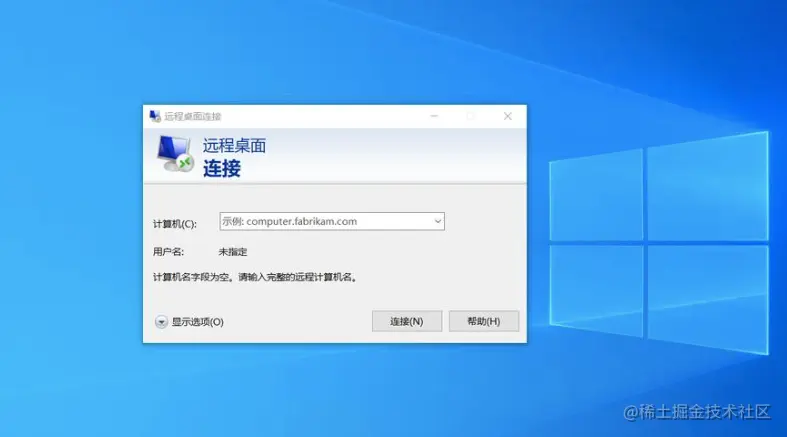This screenshot has width=787, height=437.
Task: Click the 用户名: label
Action: tap(168, 252)
